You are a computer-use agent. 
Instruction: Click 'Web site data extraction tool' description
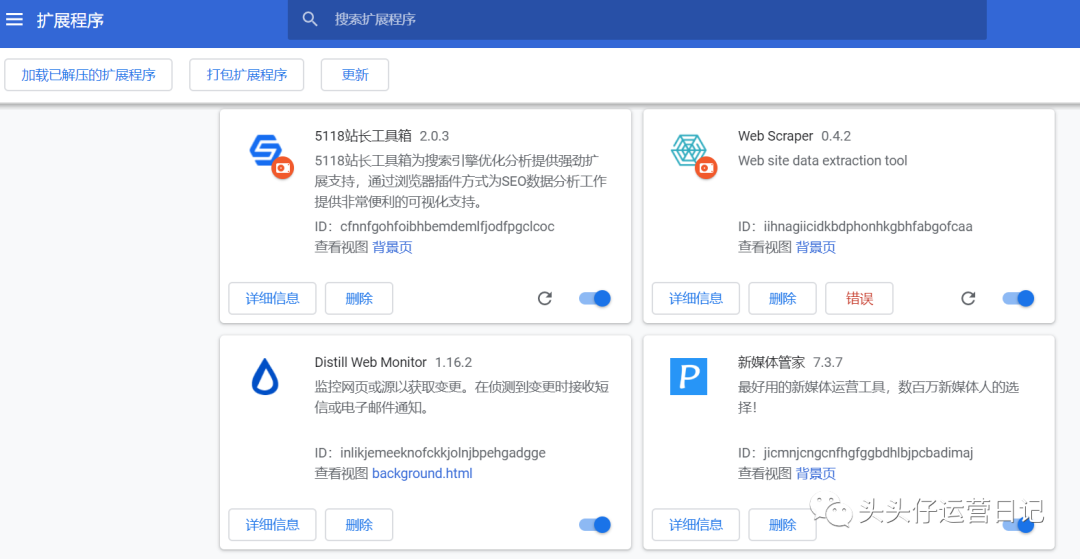pos(822,160)
